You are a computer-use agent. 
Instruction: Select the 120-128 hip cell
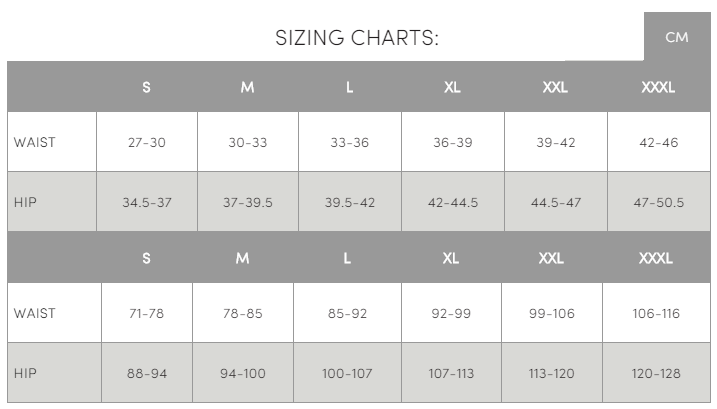click(x=656, y=372)
